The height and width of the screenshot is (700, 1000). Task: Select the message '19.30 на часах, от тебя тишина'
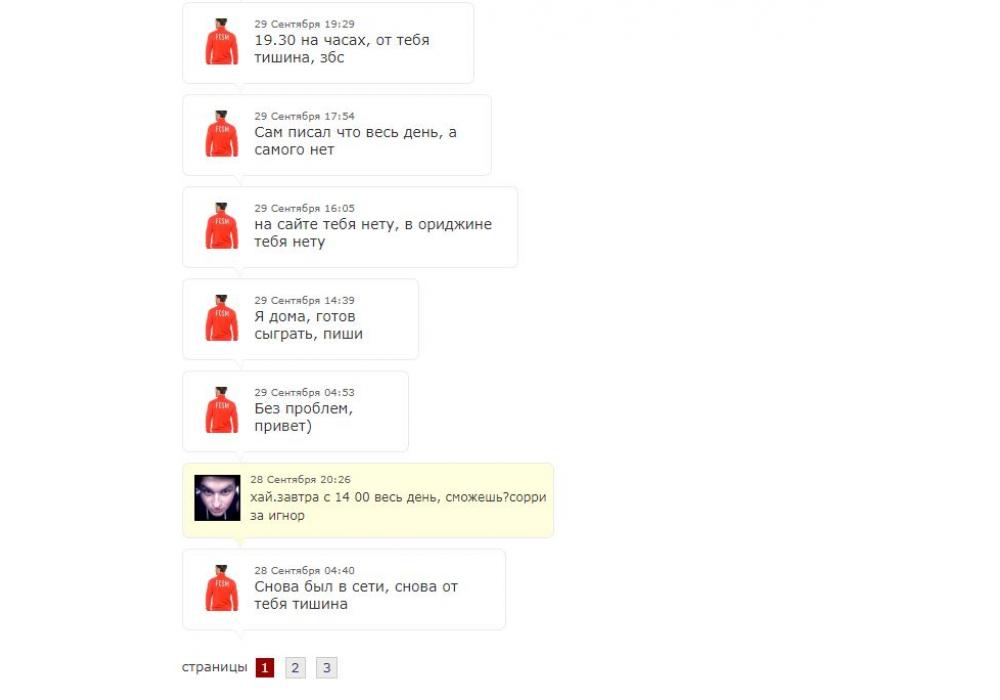pyautogui.click(x=342, y=48)
